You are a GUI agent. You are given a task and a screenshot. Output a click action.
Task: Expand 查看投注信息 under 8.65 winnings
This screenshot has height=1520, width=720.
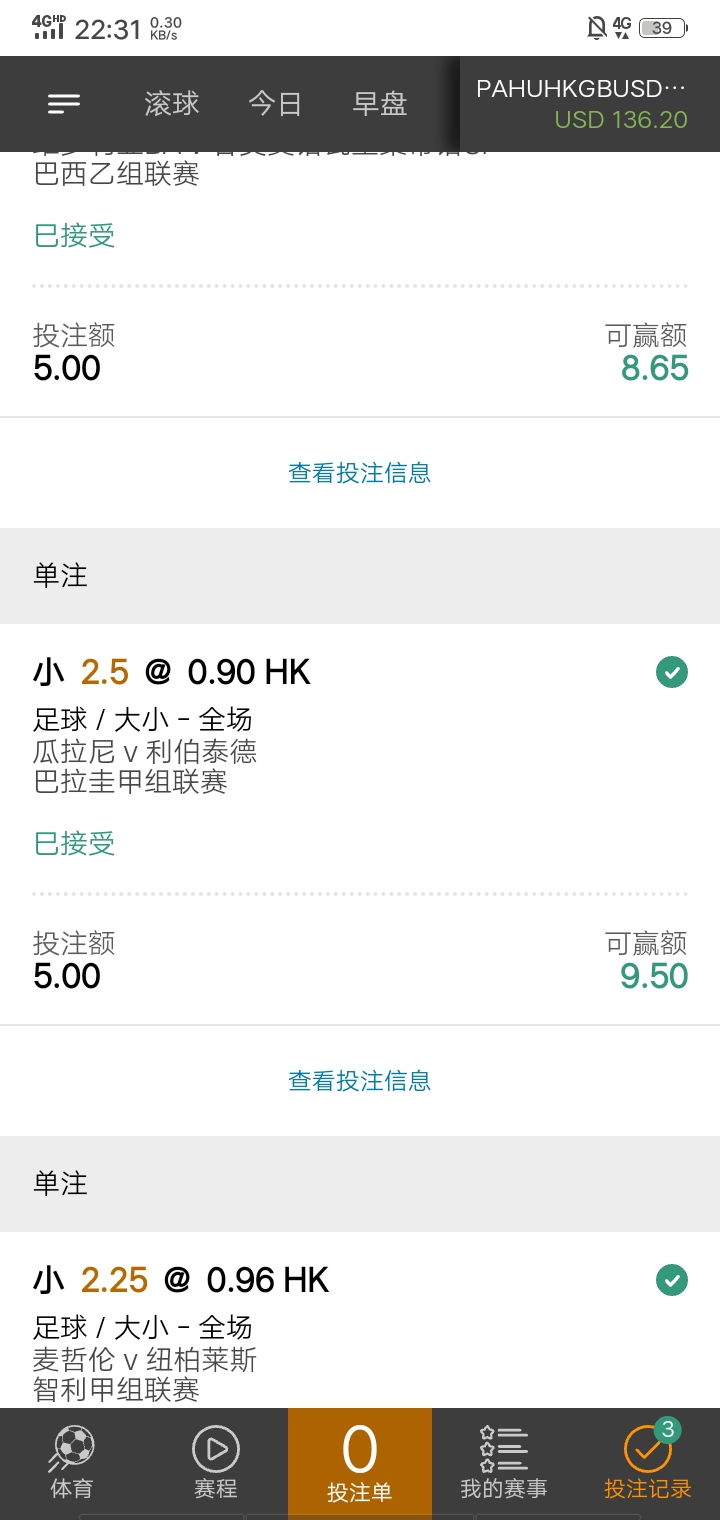(x=360, y=472)
